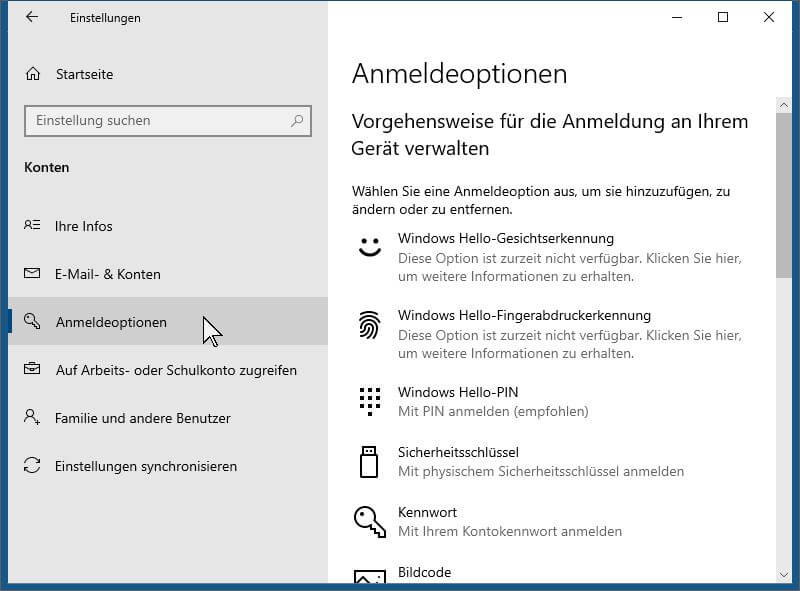Click the USB security key icon

[x=369, y=462]
